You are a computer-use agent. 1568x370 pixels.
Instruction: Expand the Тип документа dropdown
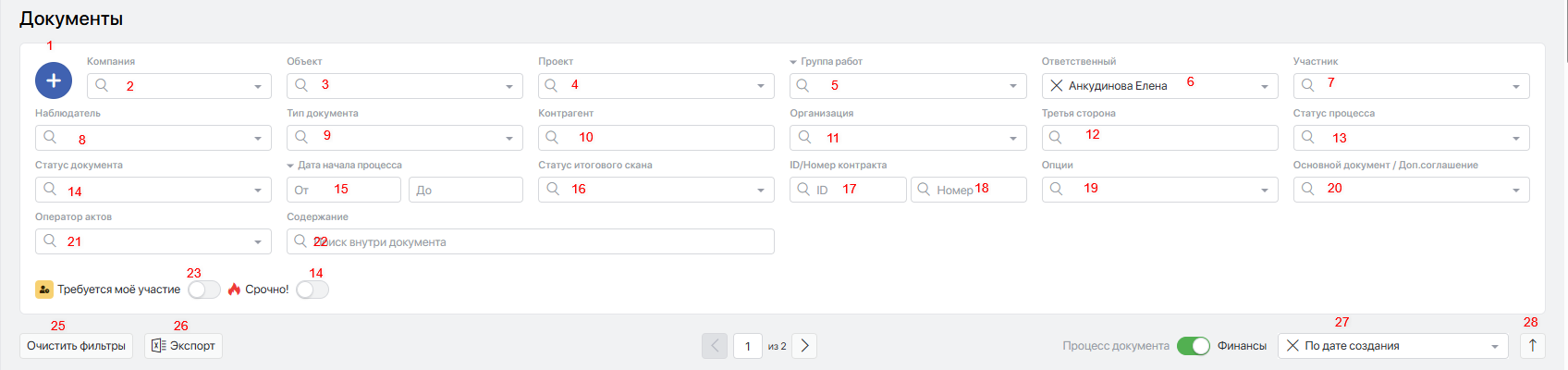pos(508,139)
